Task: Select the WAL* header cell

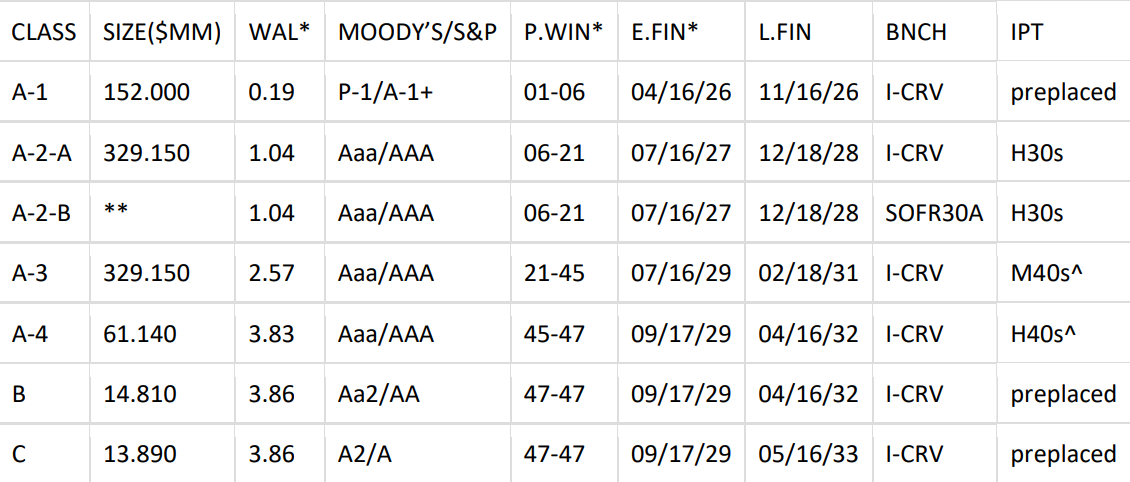Action: point(279,32)
